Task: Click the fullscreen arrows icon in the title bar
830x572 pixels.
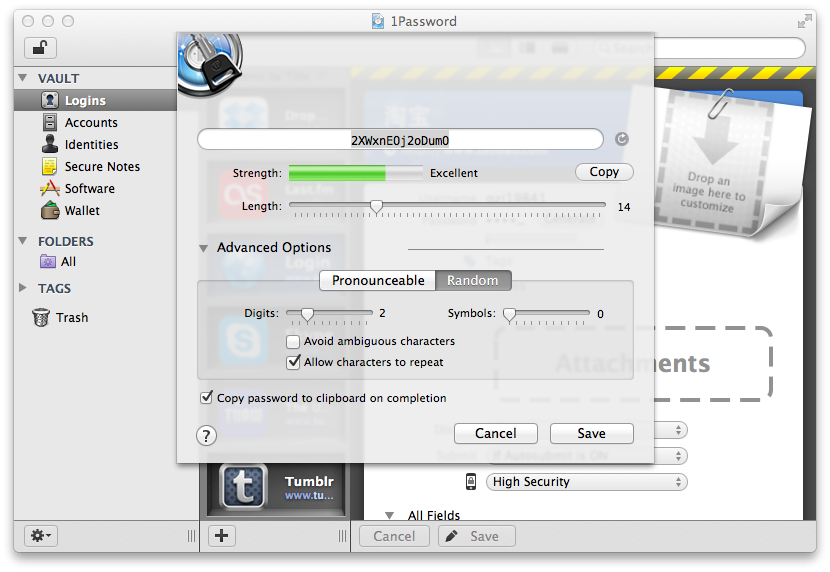Action: [805, 21]
